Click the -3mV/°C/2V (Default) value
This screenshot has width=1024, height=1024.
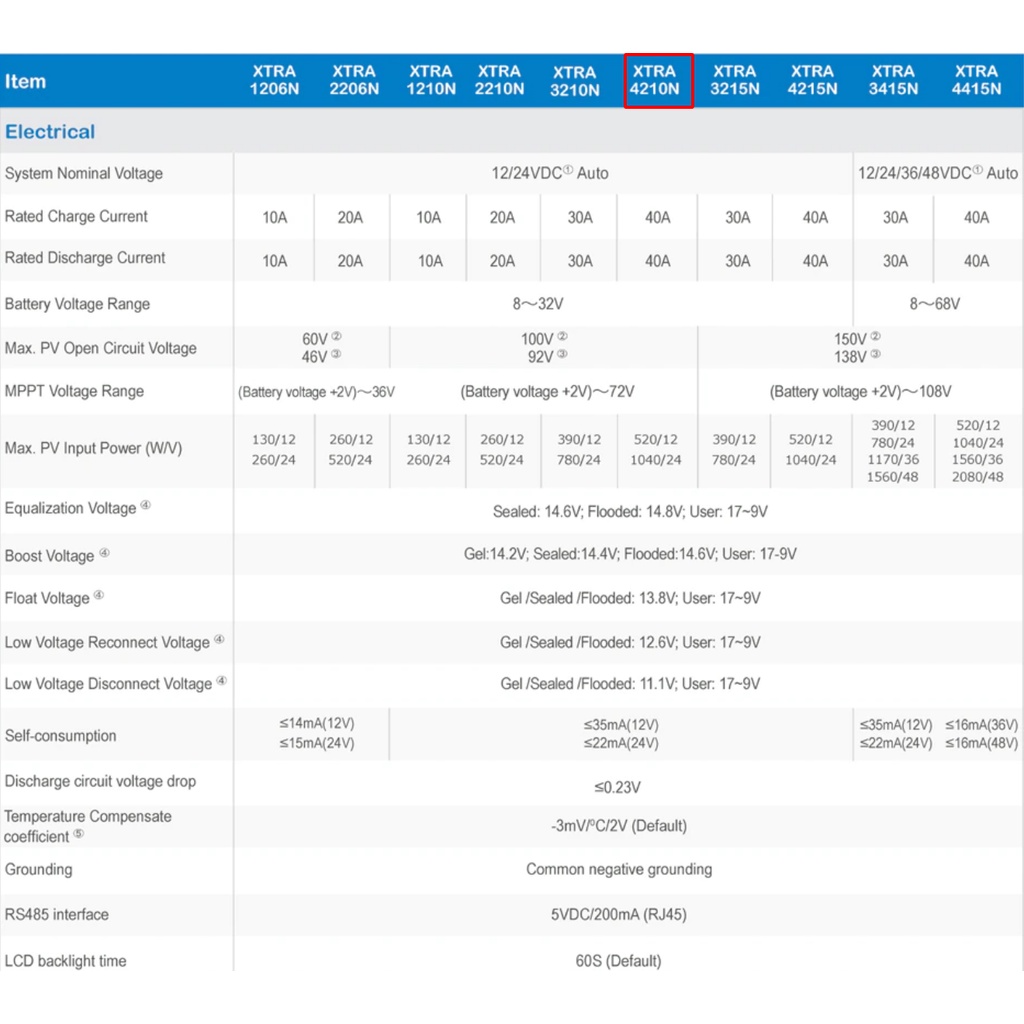pos(618,826)
